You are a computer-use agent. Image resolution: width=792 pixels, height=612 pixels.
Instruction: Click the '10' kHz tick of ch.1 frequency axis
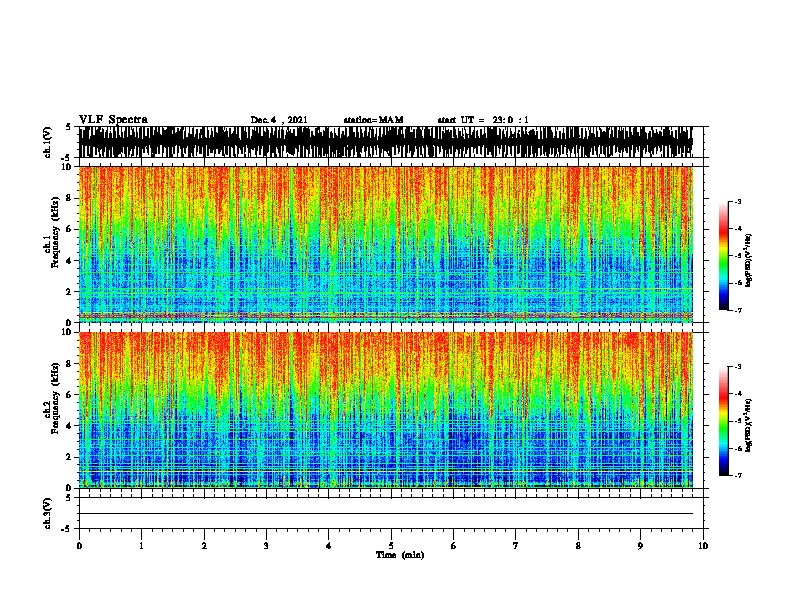(x=68, y=167)
